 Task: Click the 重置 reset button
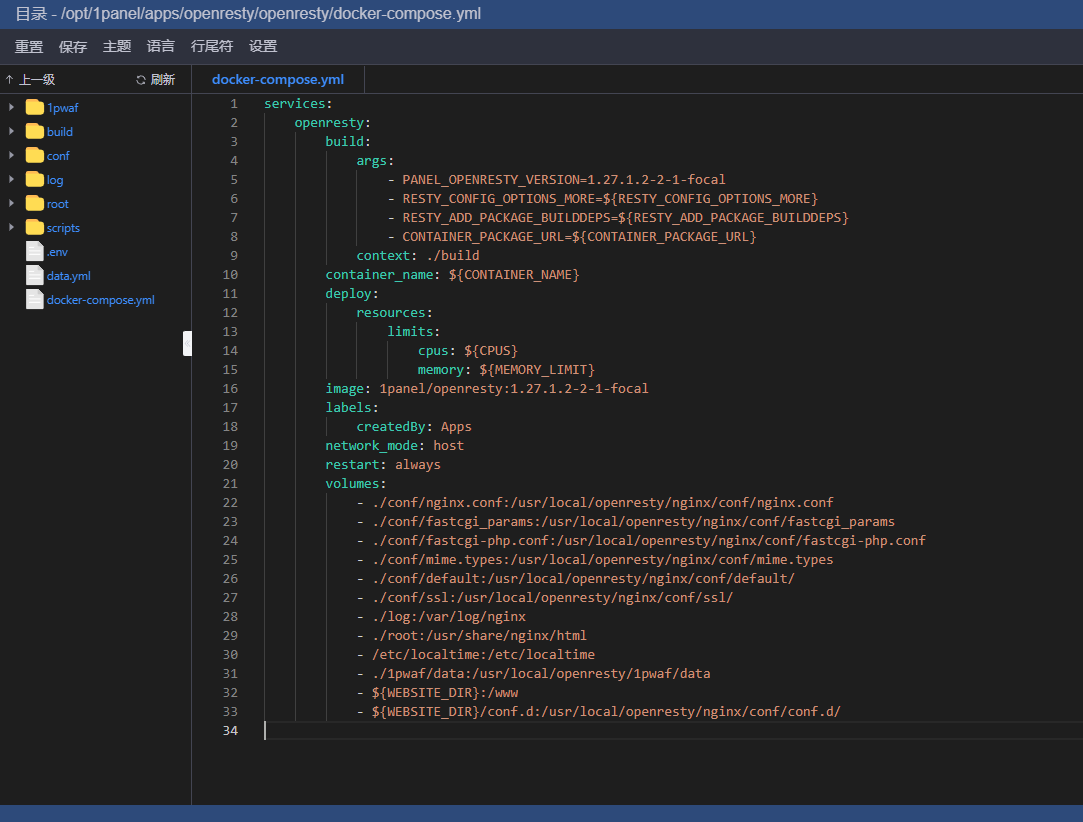pyautogui.click(x=29, y=46)
